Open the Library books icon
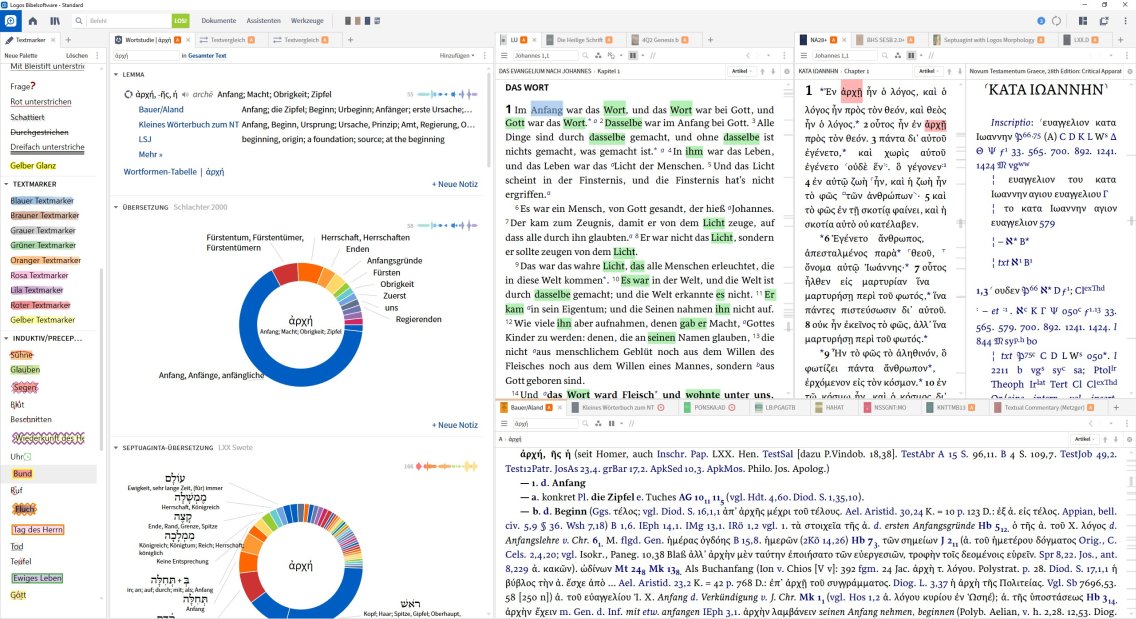The width and height of the screenshot is (1136, 619). [55, 21]
